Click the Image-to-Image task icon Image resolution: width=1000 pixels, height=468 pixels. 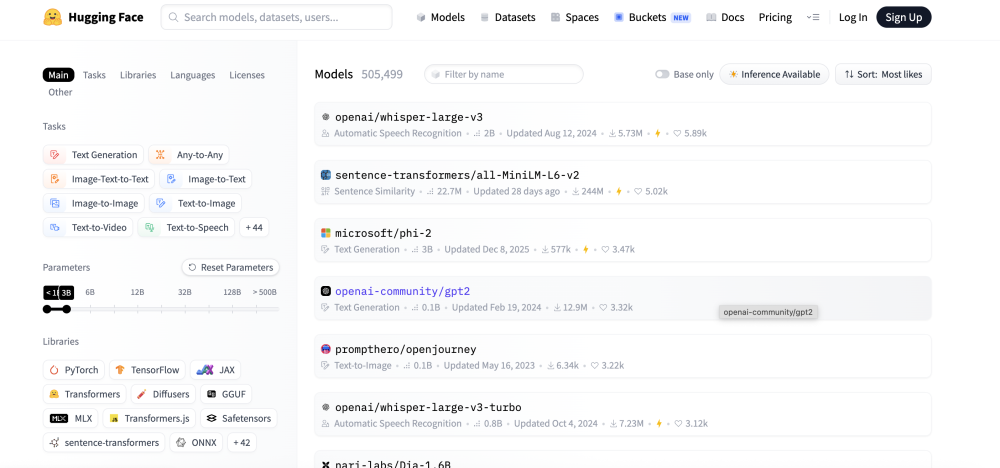[x=55, y=203]
